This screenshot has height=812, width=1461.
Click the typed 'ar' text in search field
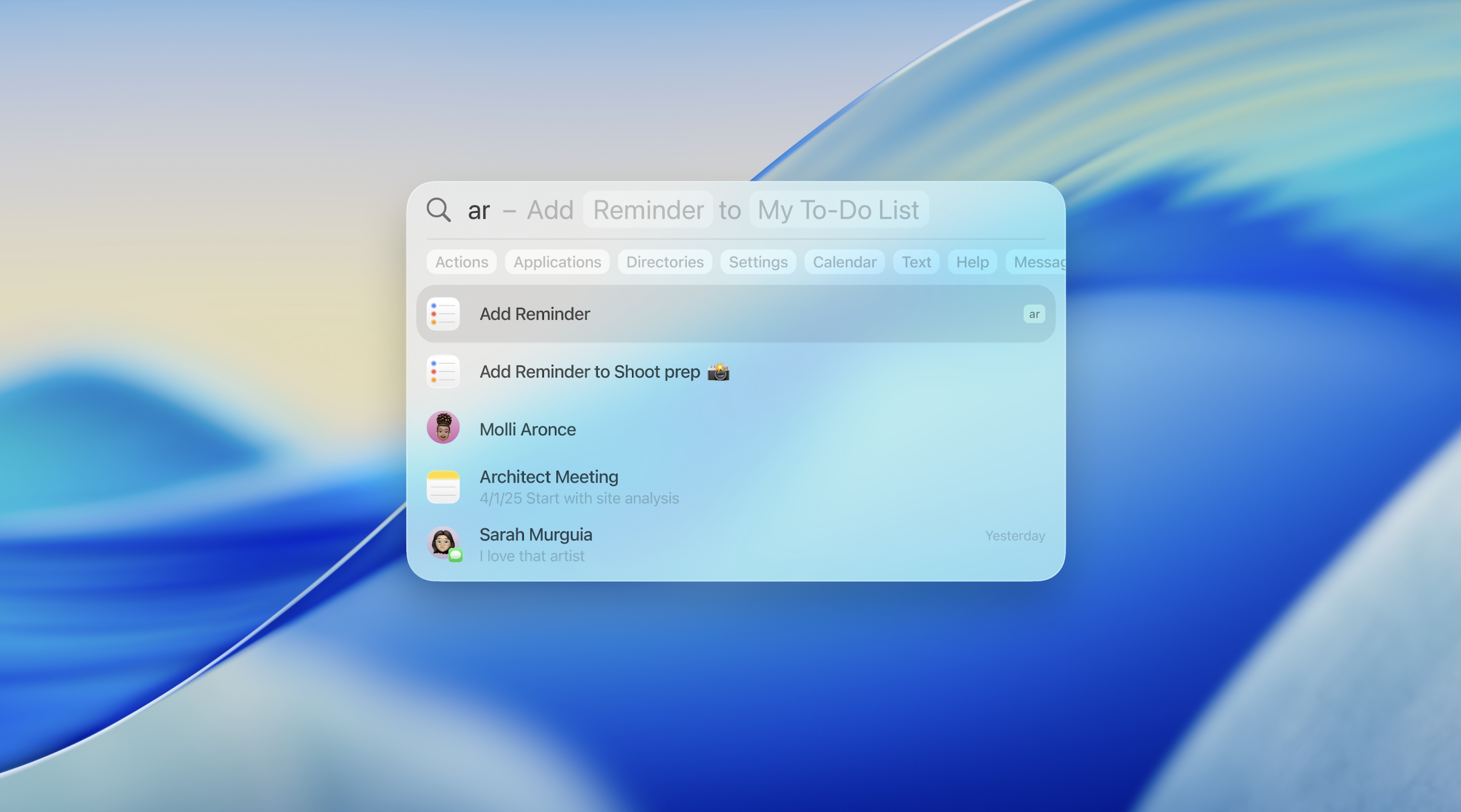478,211
